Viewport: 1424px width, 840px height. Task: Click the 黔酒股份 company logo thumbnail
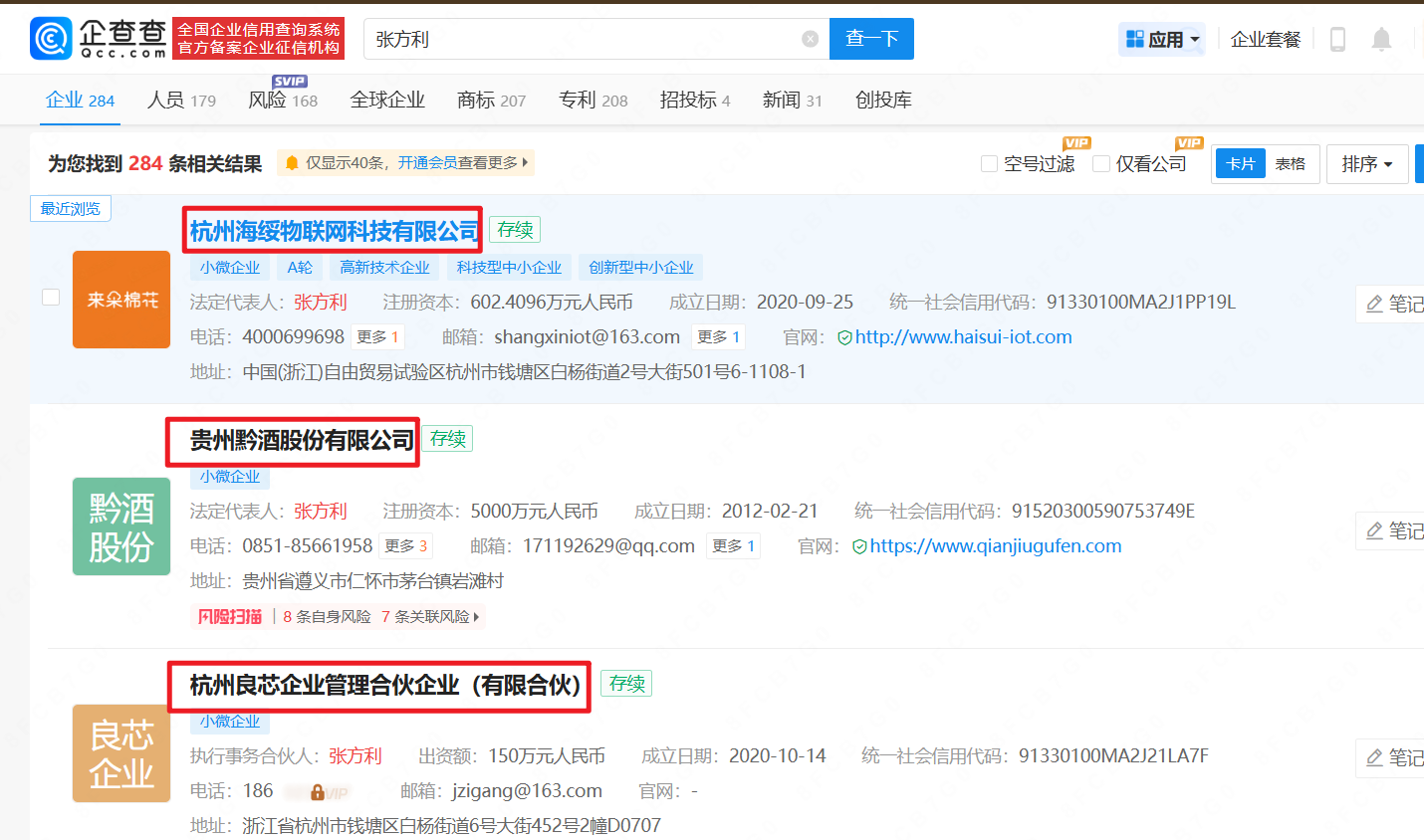121,526
